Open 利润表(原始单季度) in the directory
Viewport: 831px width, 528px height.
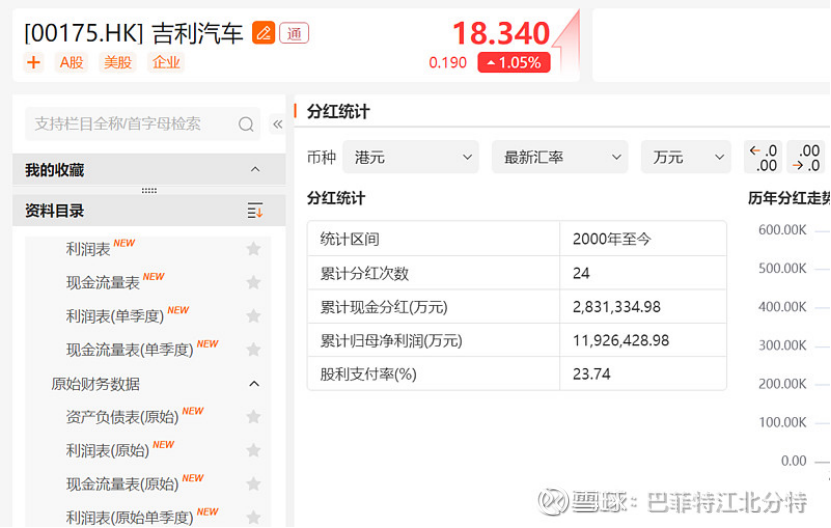pyautogui.click(x=130, y=517)
